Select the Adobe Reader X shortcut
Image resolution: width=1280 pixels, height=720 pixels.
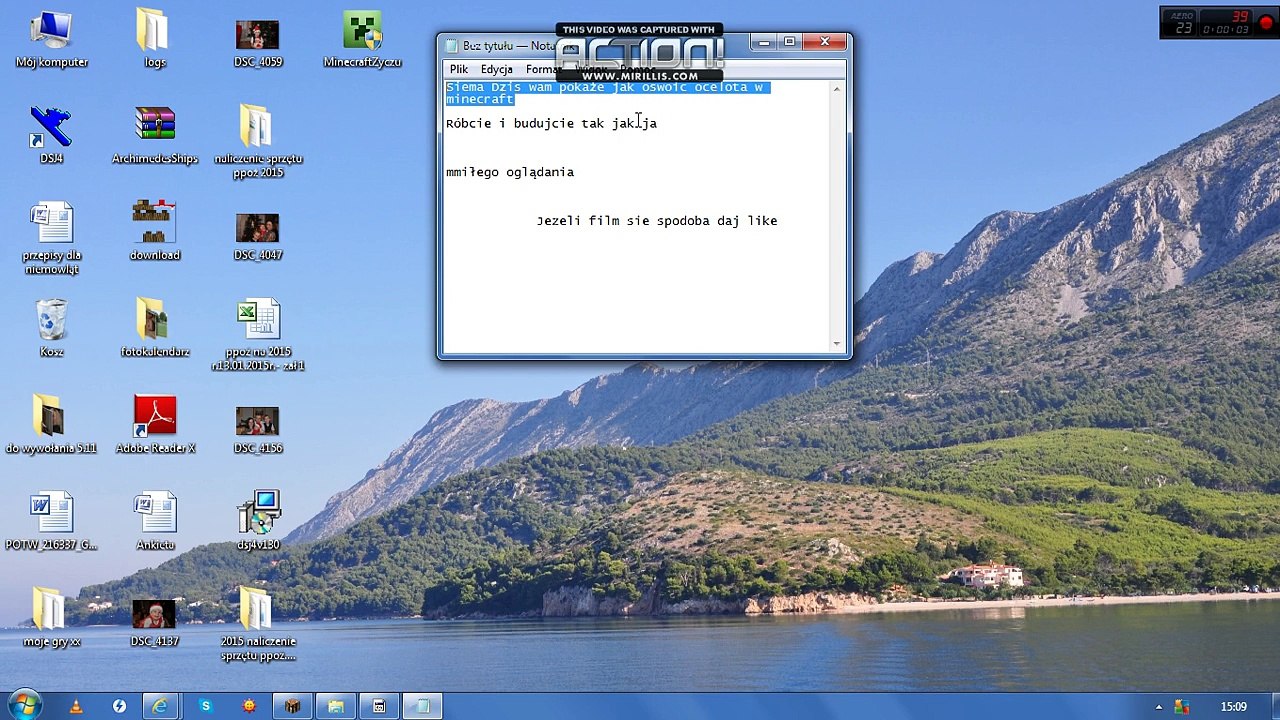[x=154, y=425]
